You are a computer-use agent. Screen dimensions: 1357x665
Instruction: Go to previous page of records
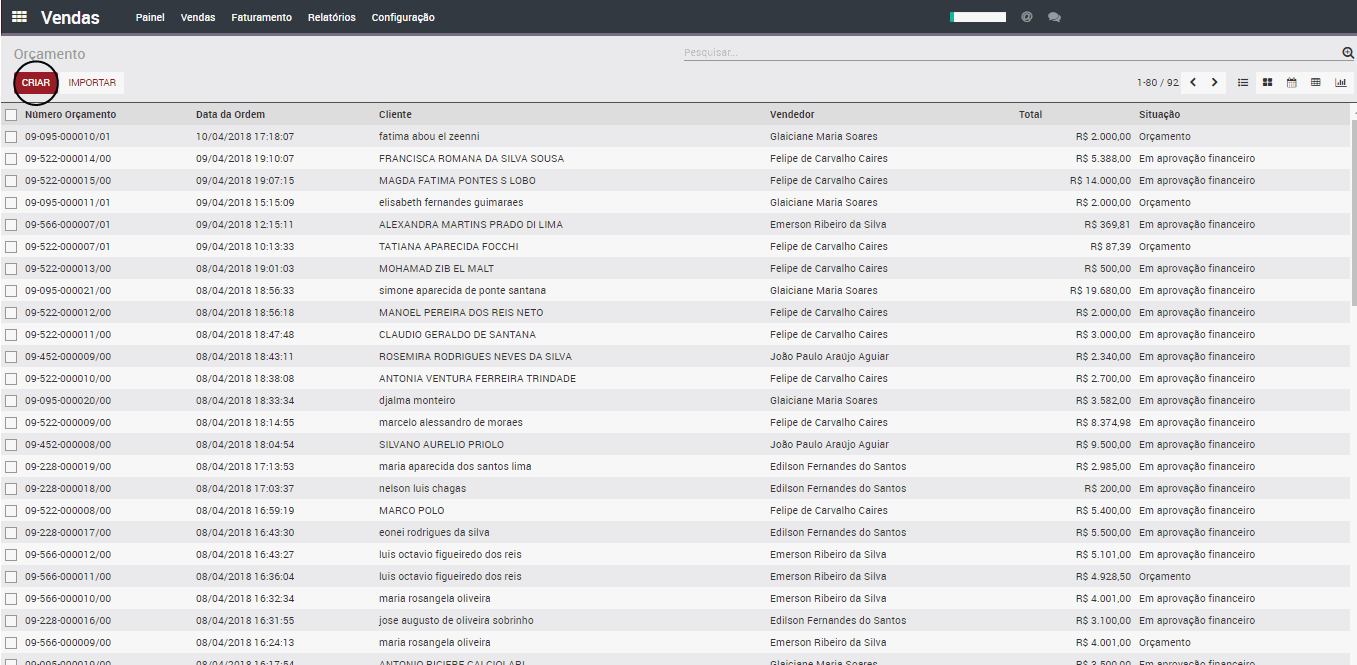1193,83
